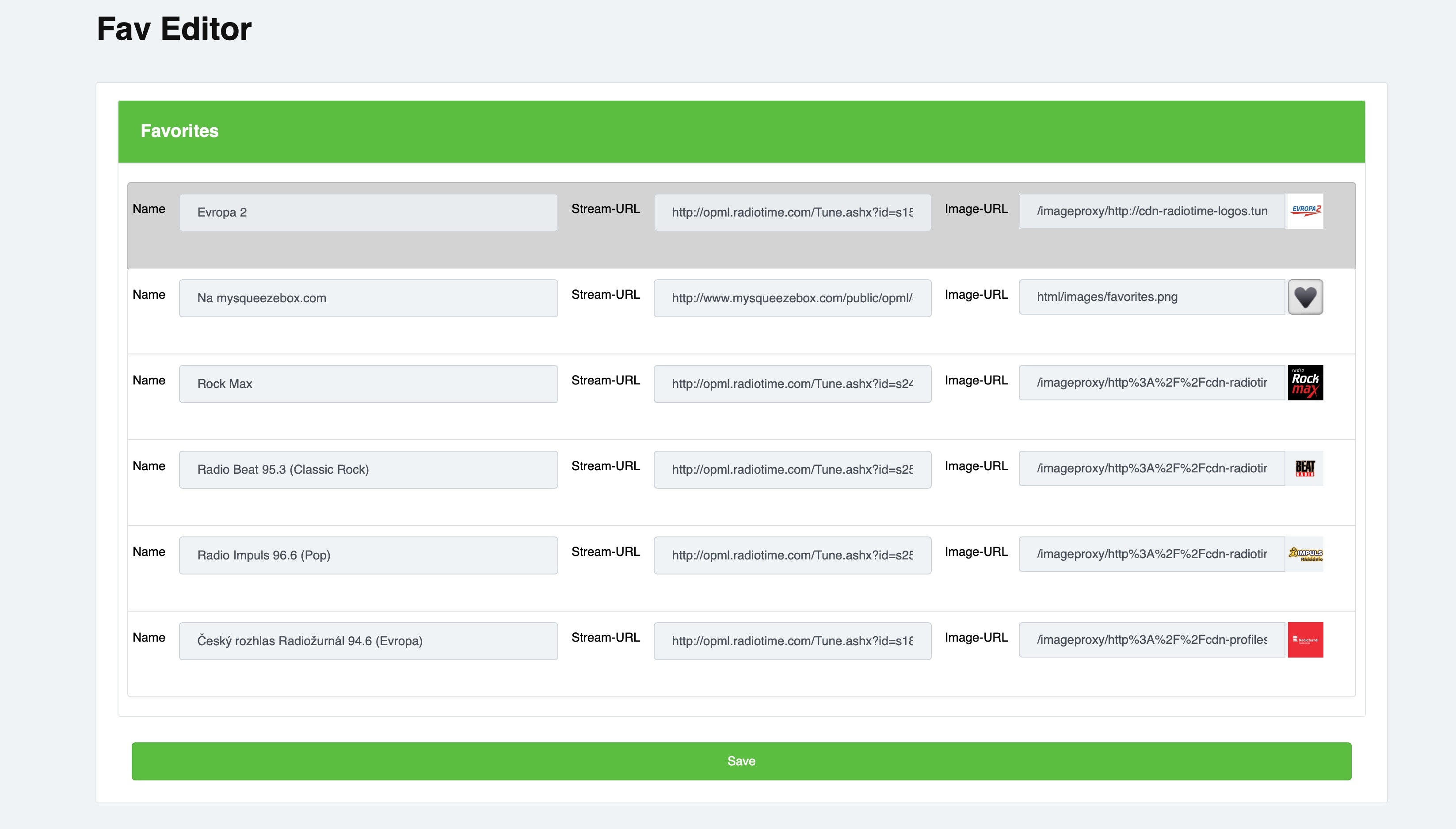Click the Evropa 2 name field

pos(368,213)
